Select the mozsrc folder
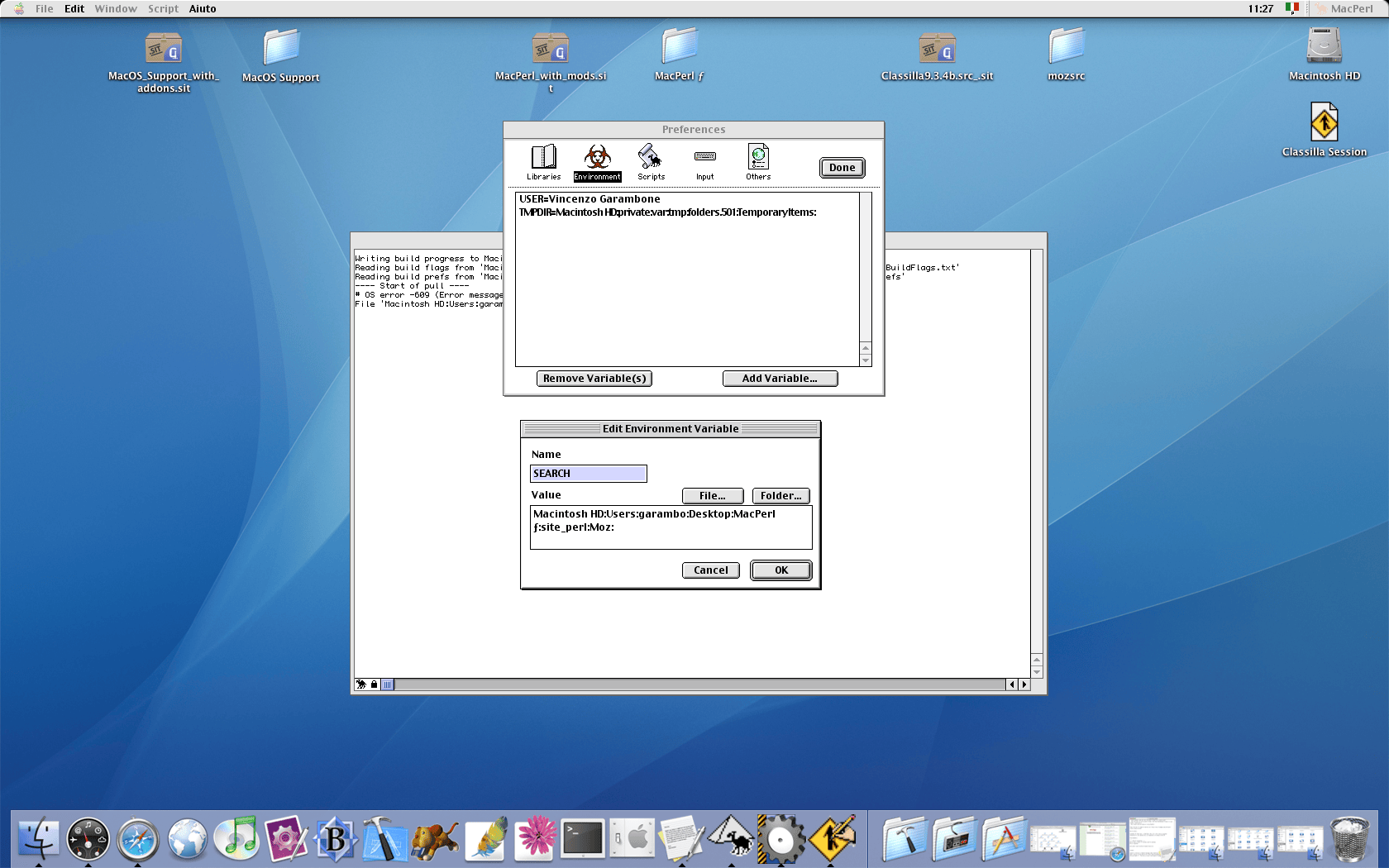The image size is (1389, 868). [x=1067, y=55]
